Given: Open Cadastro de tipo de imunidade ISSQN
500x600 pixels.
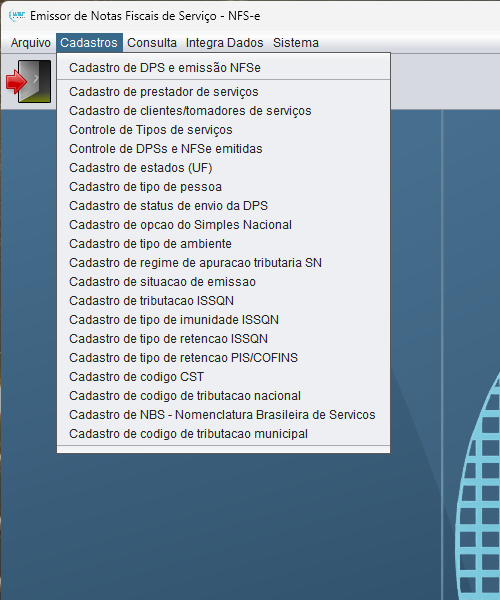Looking at the screenshot, I should coord(223,320).
